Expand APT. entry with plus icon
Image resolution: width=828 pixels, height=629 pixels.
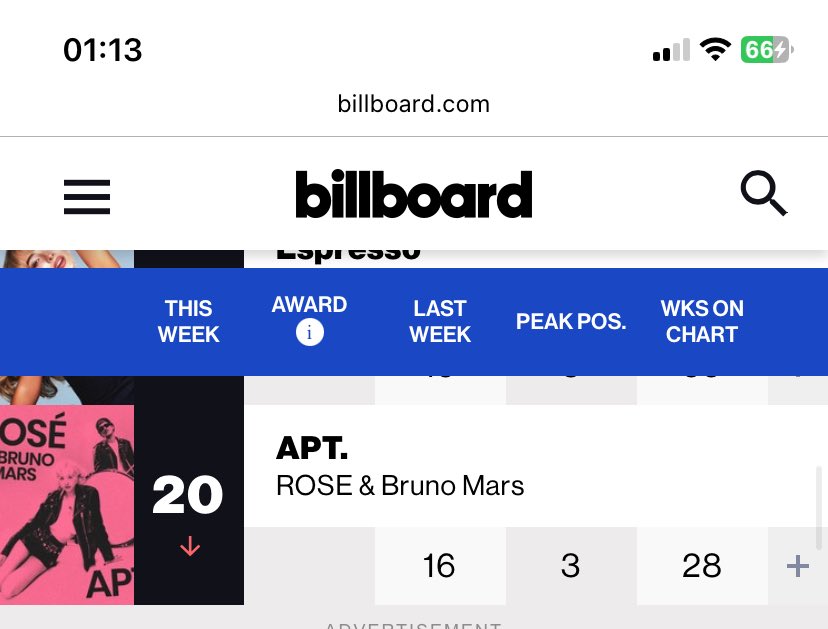click(x=797, y=566)
